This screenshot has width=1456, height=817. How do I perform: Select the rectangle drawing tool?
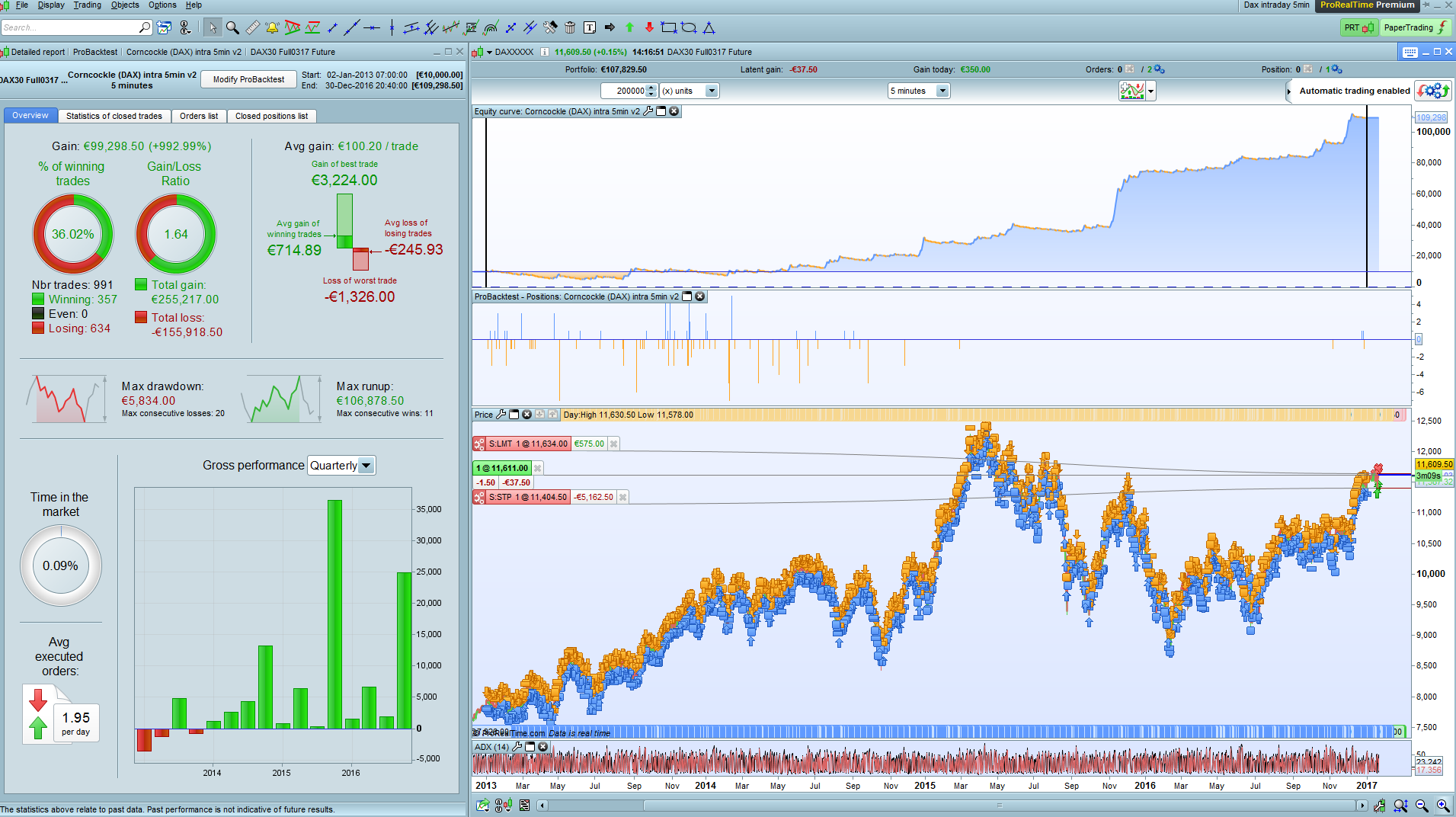[669, 28]
